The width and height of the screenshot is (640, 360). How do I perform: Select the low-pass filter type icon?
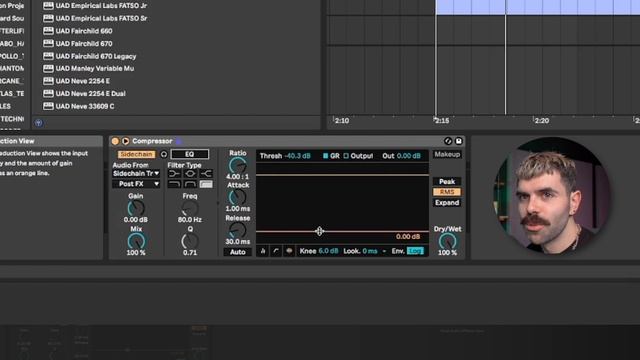tap(174, 184)
